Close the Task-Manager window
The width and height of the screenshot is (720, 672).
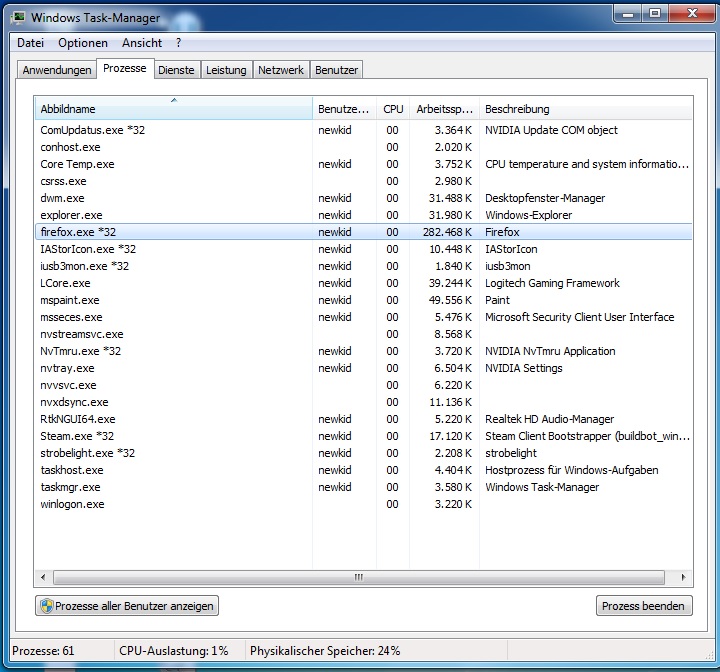pyautogui.click(x=692, y=14)
